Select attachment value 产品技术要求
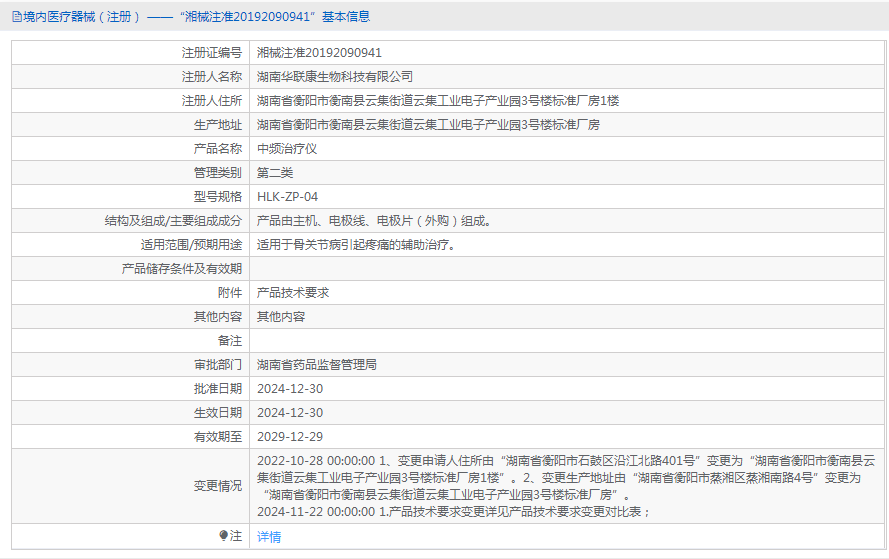The image size is (889, 559). click(x=293, y=293)
